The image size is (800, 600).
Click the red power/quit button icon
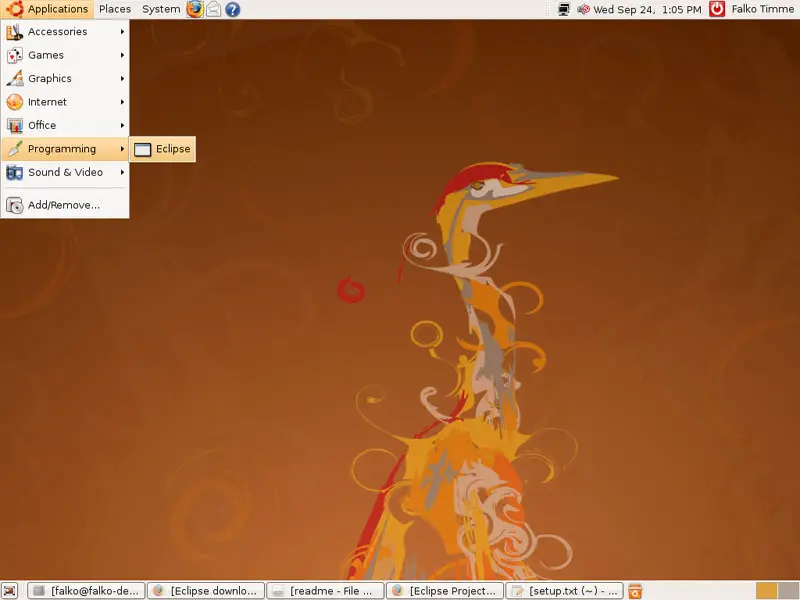click(717, 9)
